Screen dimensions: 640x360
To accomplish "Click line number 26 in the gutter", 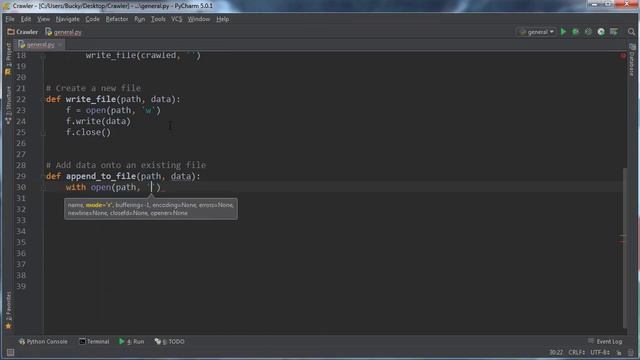I will click(x=21, y=143).
